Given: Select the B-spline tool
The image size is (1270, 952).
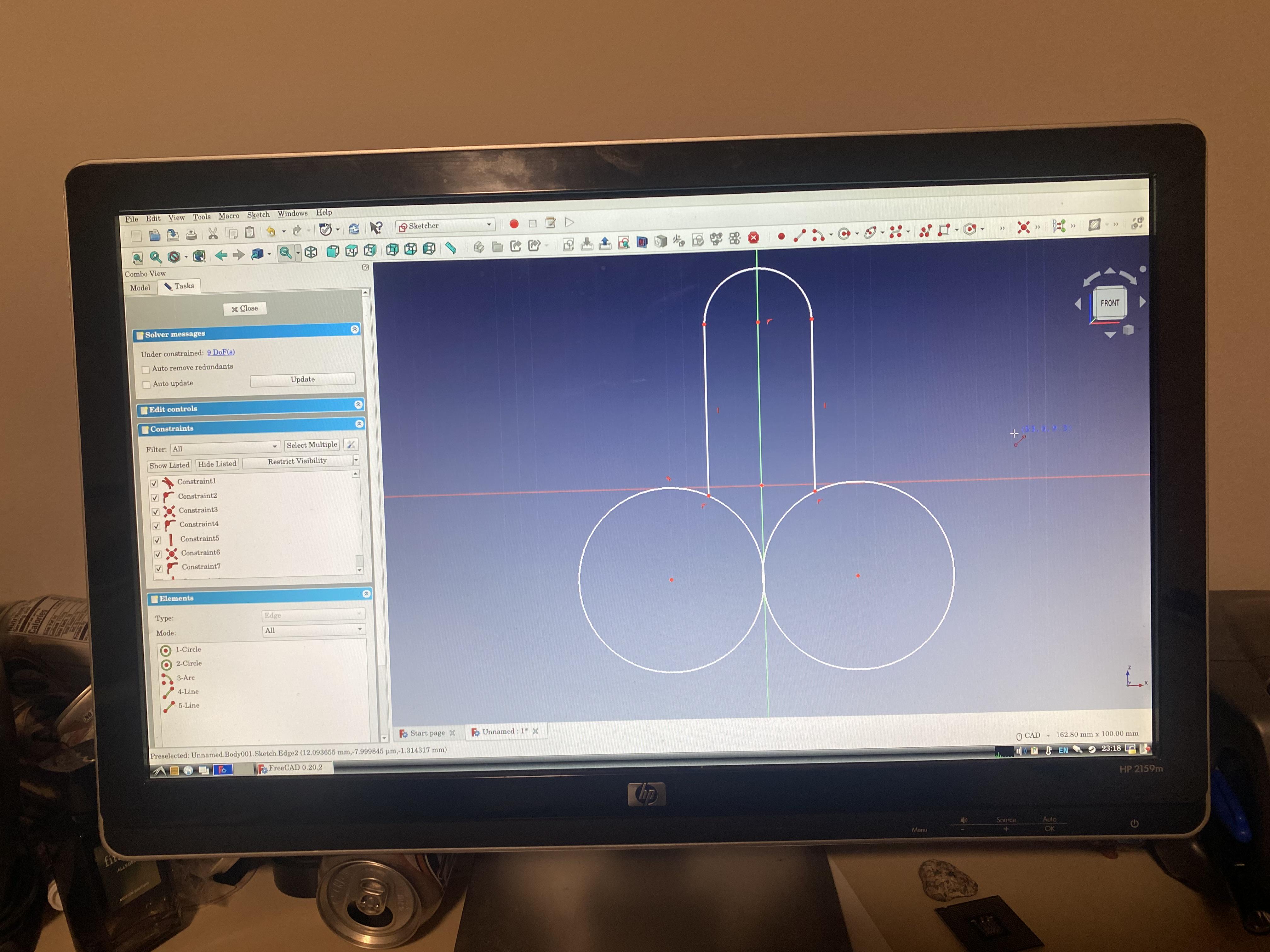Looking at the screenshot, I should pyautogui.click(x=896, y=232).
